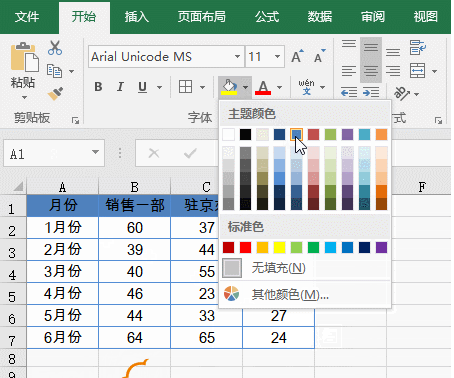This screenshot has height=378, width=454.
Task: Switch to the 审阅 tab
Action: point(373,17)
